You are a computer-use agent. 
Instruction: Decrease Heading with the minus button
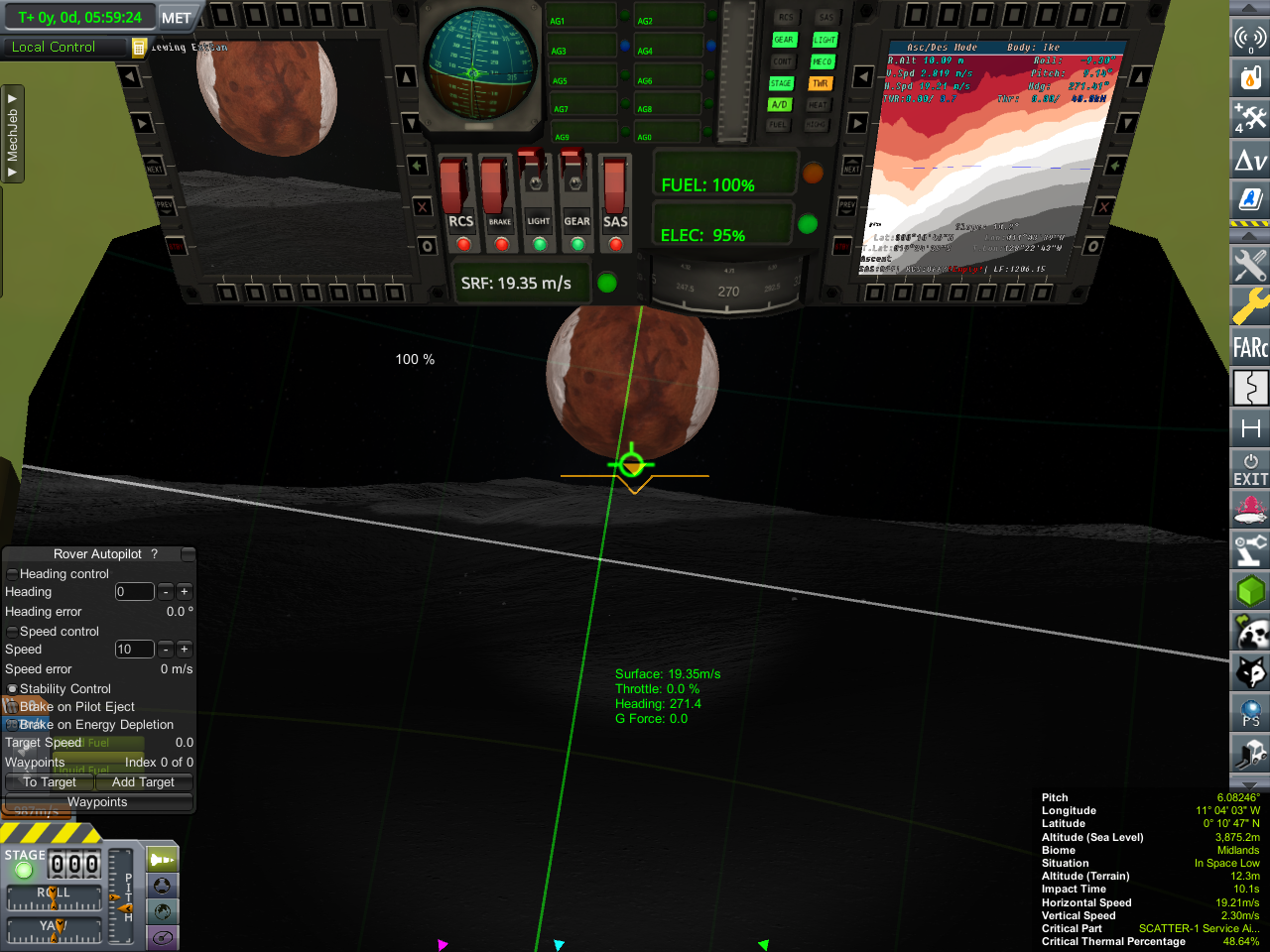[166, 592]
